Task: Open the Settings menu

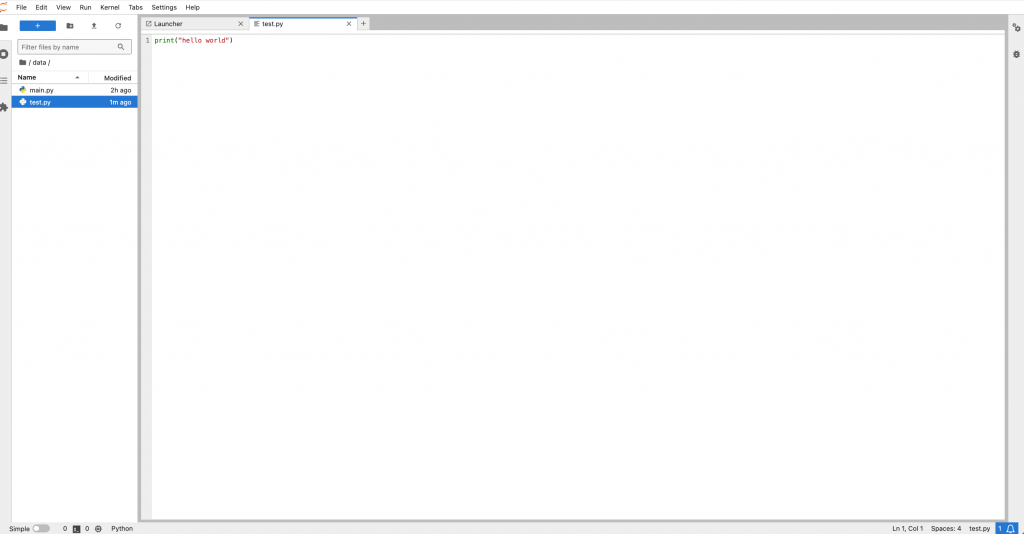Action: coord(164,7)
